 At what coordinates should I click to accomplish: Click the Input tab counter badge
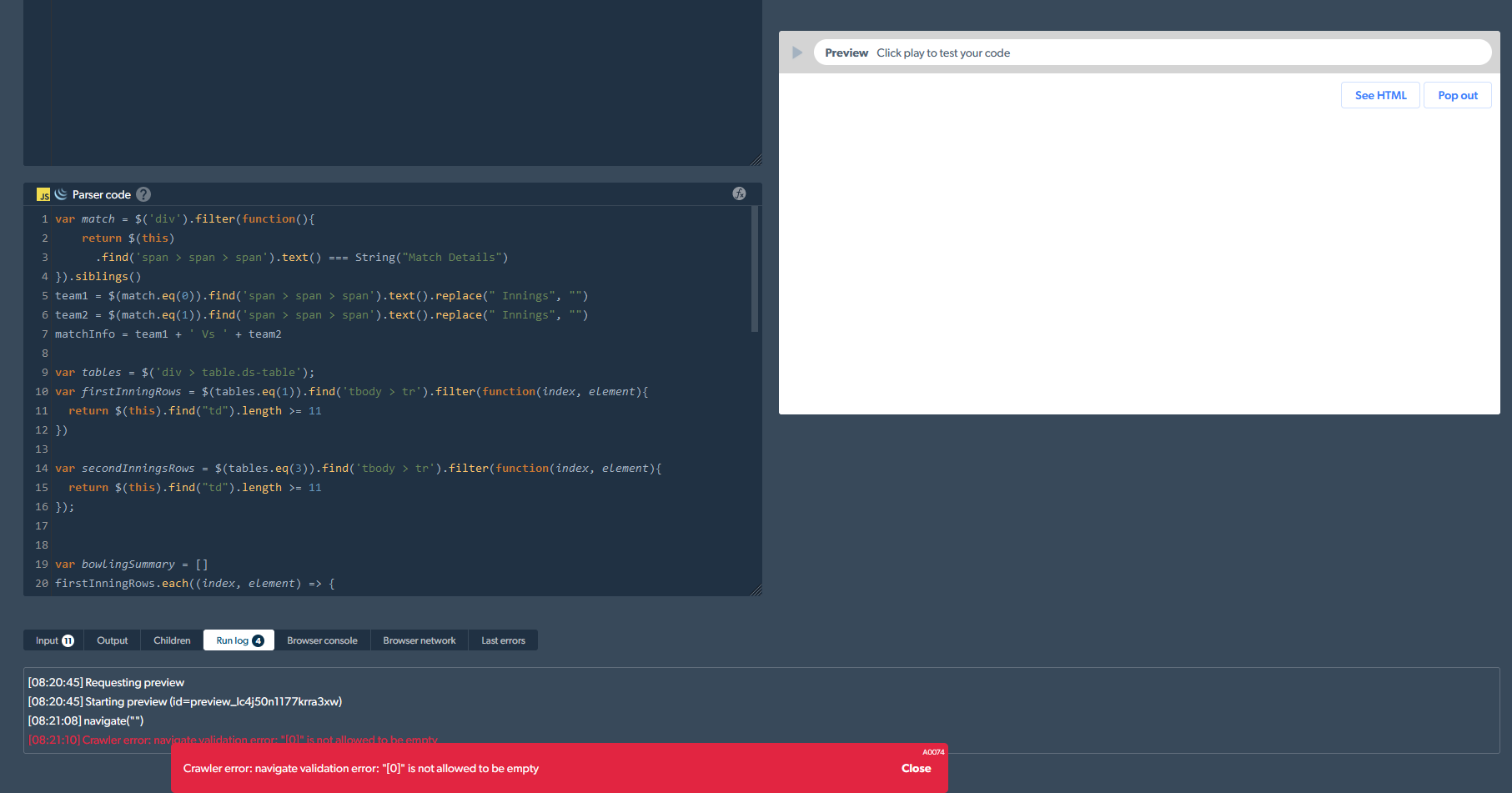69,640
